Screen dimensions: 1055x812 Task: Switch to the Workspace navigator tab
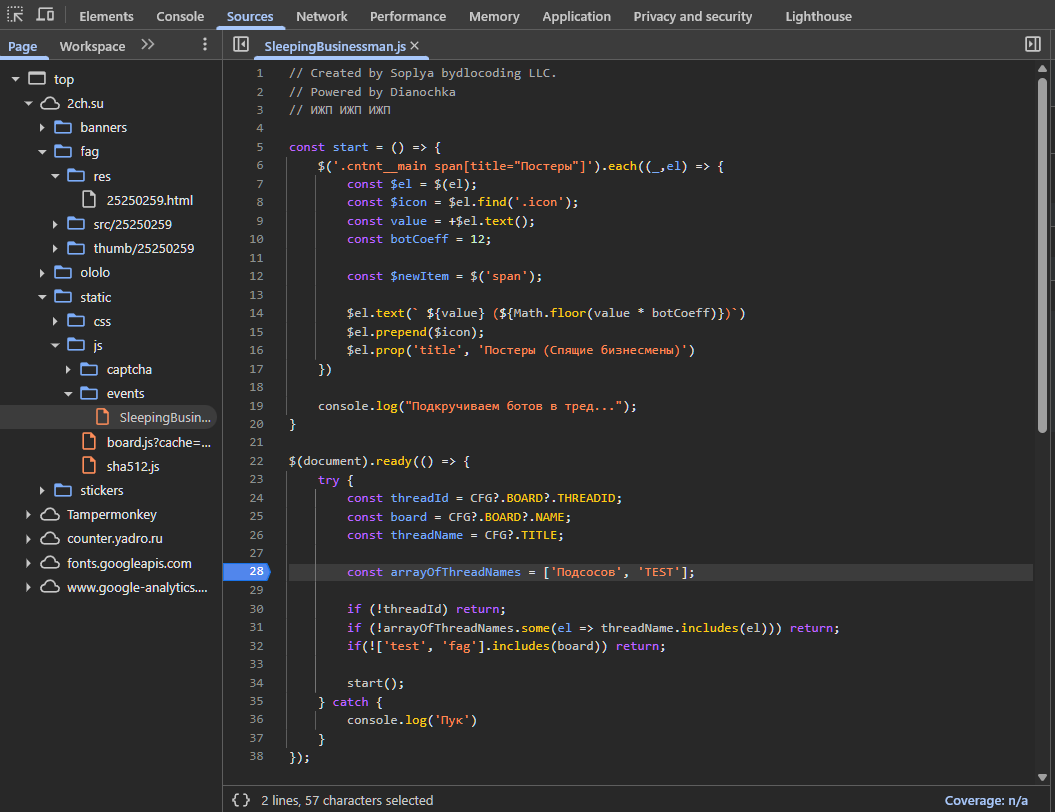[92, 46]
